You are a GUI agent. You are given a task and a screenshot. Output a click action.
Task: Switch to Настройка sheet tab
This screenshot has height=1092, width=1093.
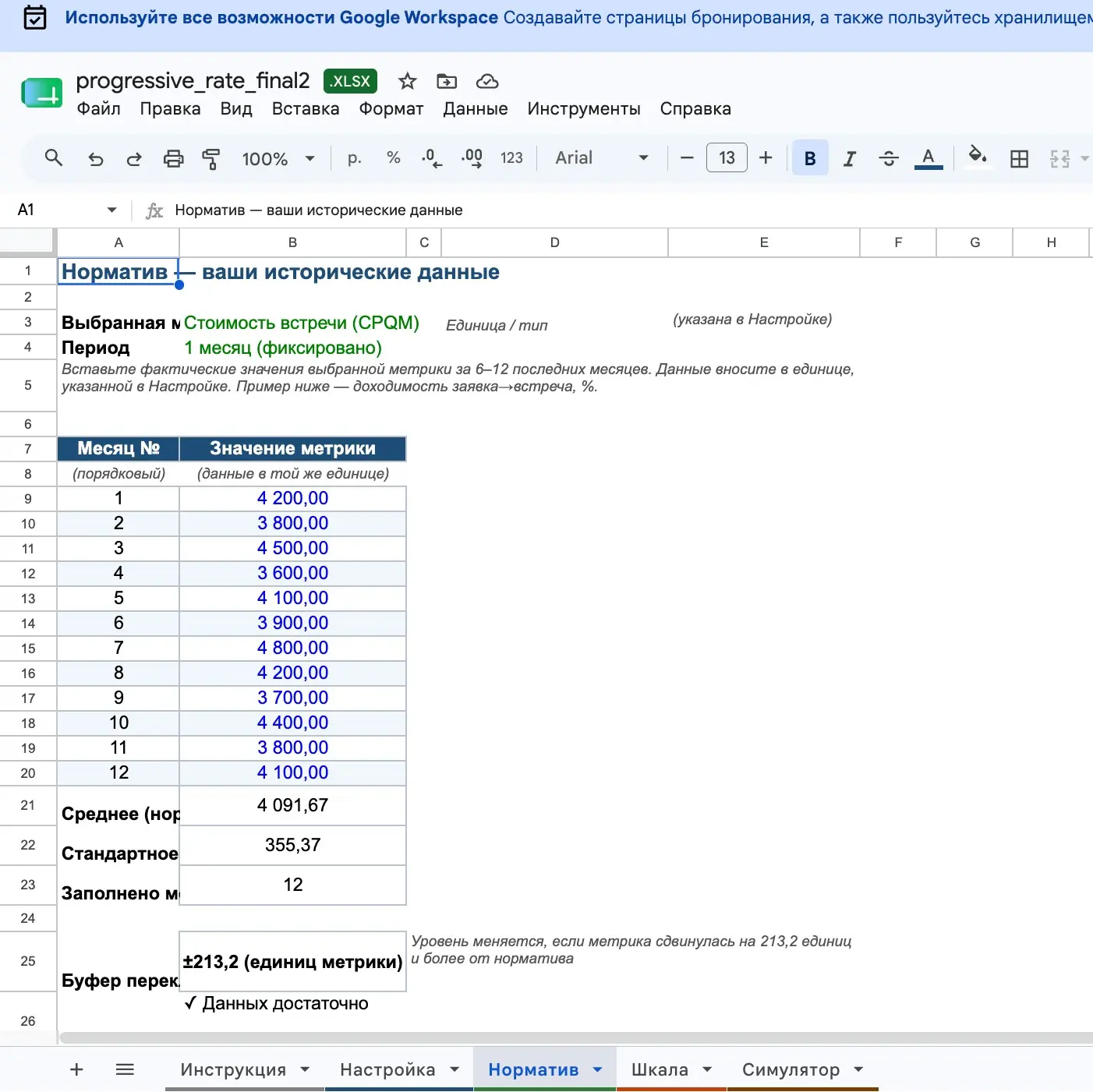click(387, 1069)
